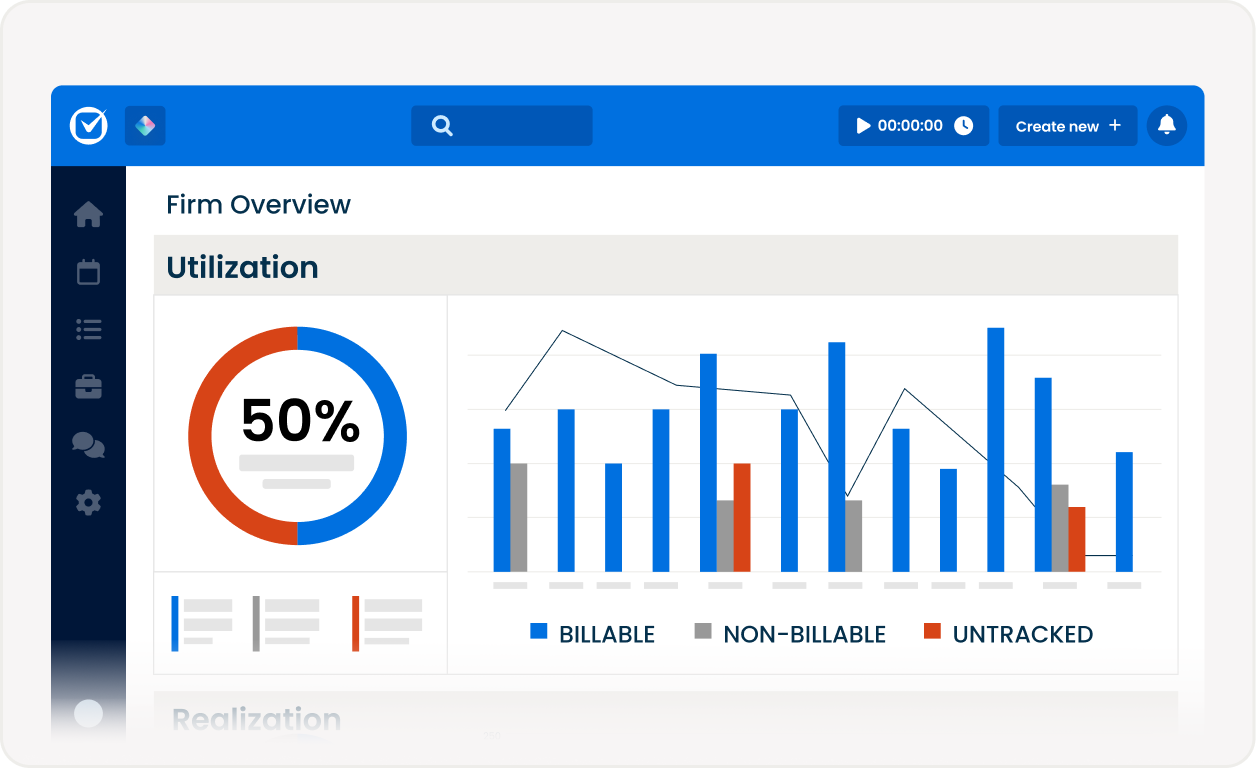Viewport: 1256px width, 768px height.
Task: Select the app logo checkmark icon
Action: pos(87,125)
